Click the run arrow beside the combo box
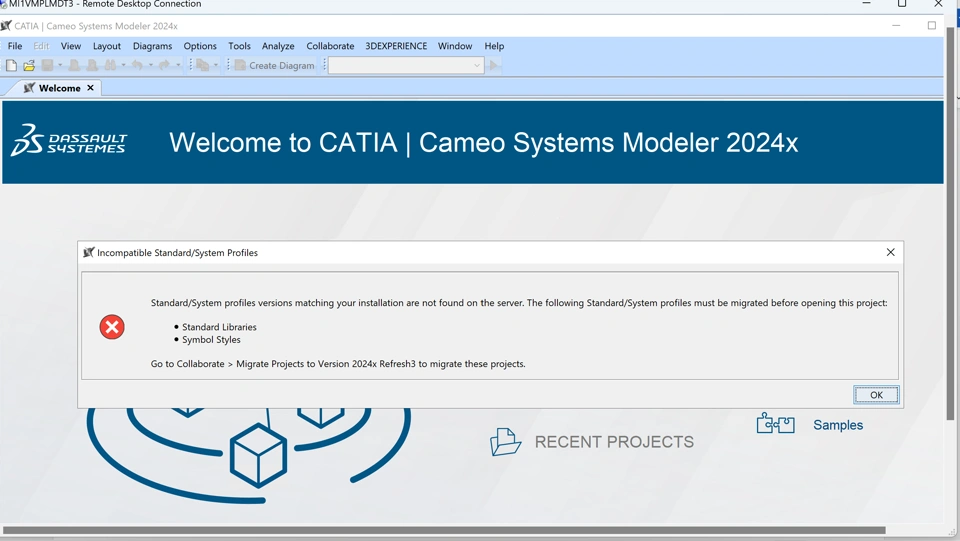The width and height of the screenshot is (960, 541). pyautogui.click(x=495, y=65)
